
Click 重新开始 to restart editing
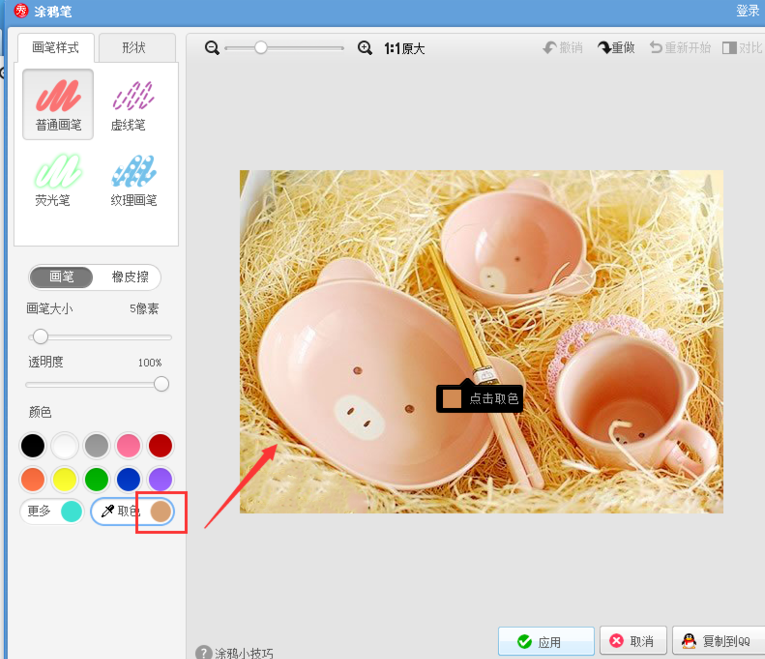[x=680, y=47]
